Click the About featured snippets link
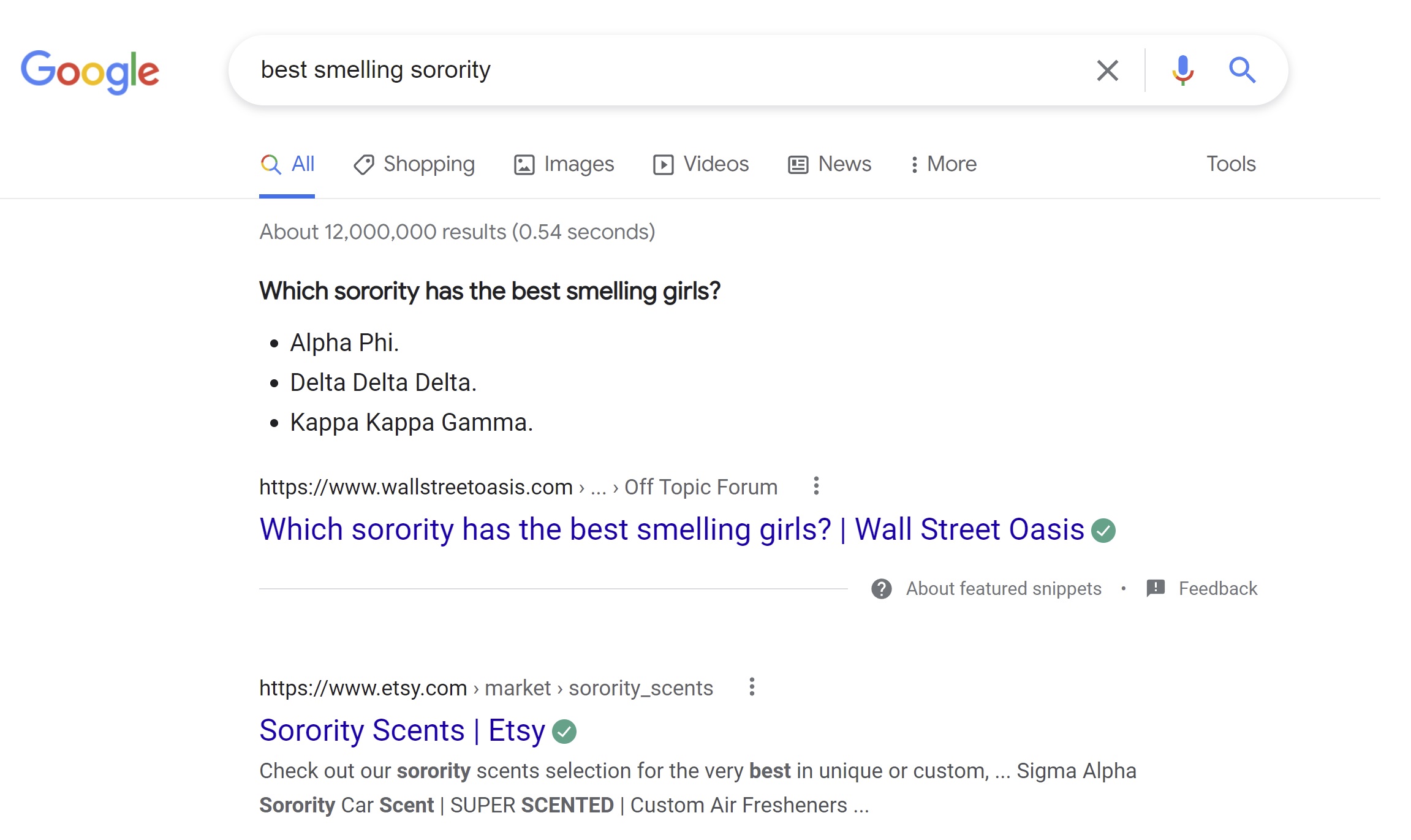 point(1004,589)
